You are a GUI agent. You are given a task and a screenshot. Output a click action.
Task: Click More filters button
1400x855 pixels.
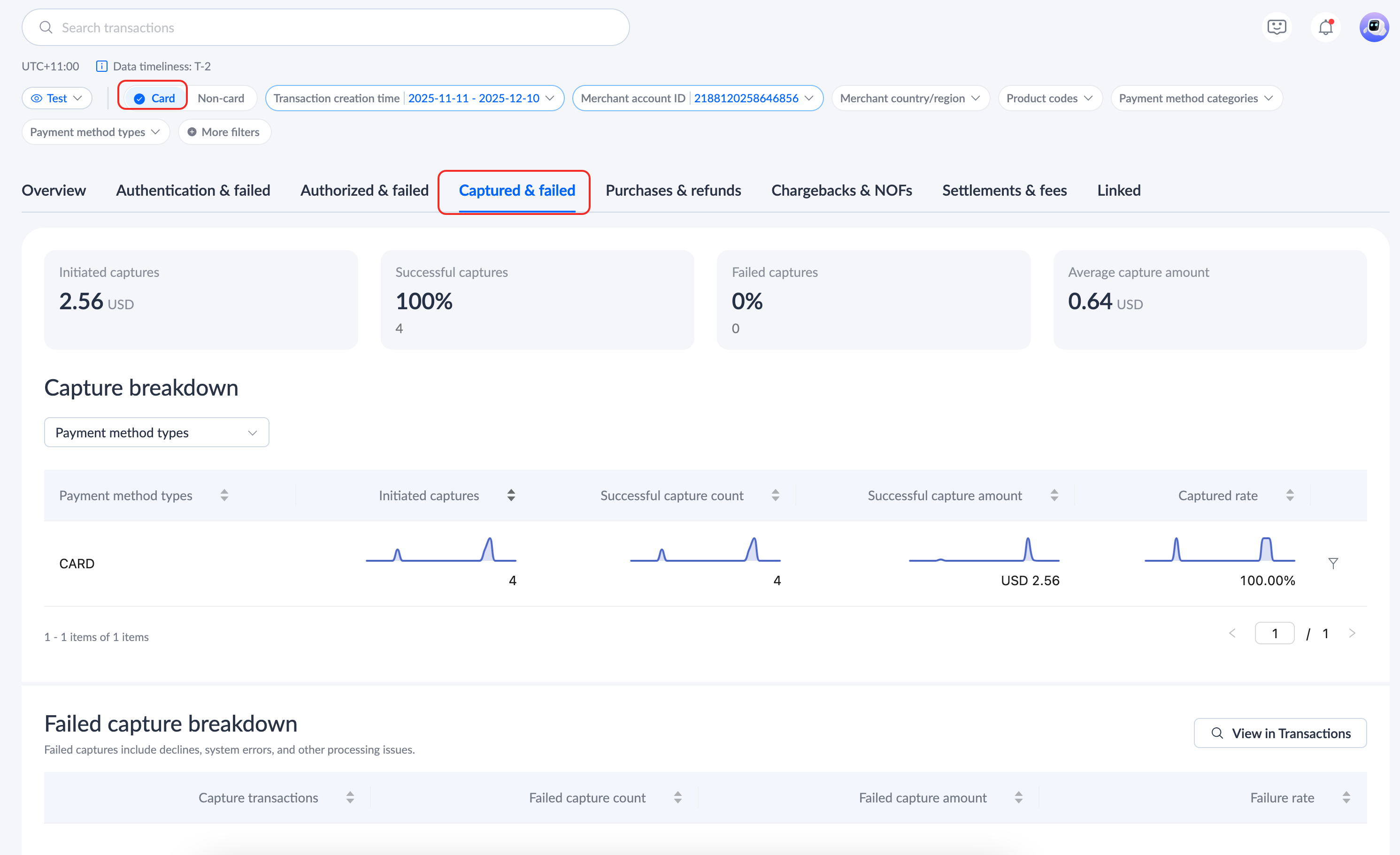(224, 132)
